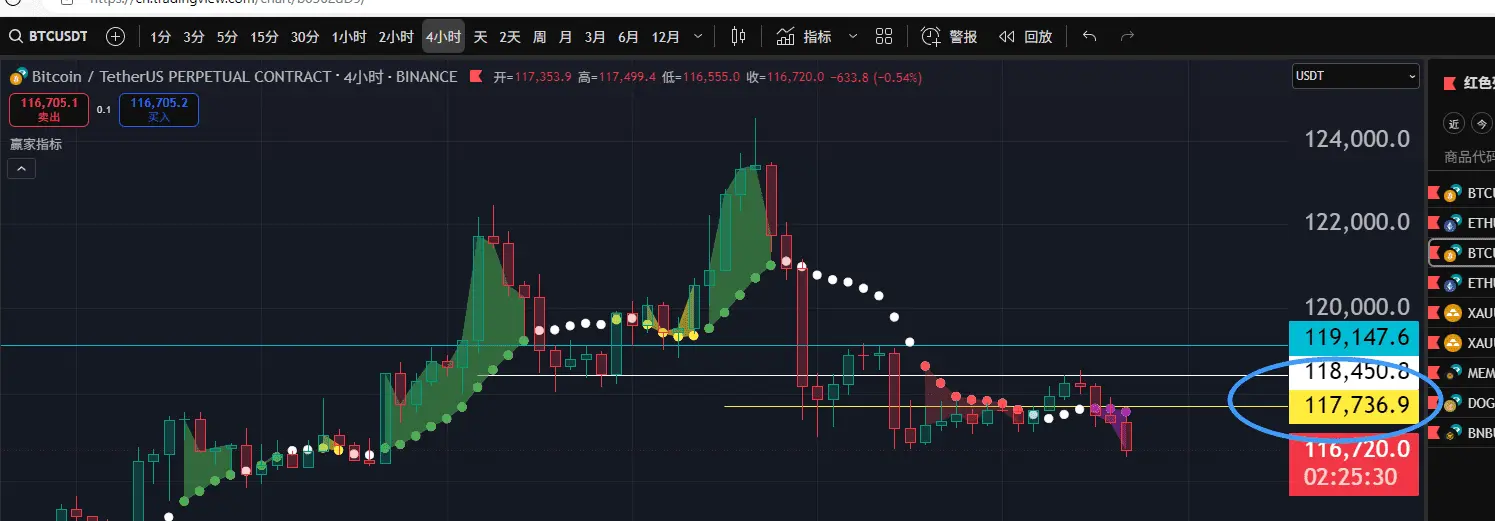This screenshot has width=1495, height=521.
Task: Click the 开=117,353.9 open value
Action: tap(533, 77)
